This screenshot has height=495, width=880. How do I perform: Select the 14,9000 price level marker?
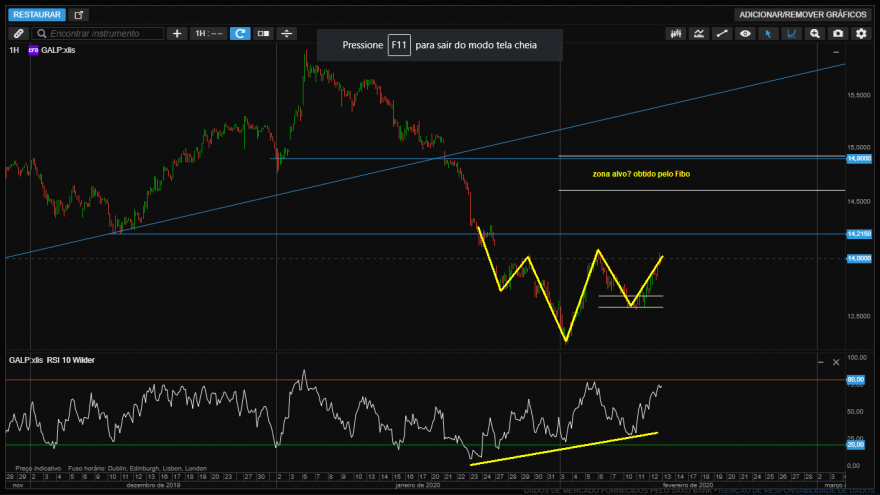(x=859, y=159)
